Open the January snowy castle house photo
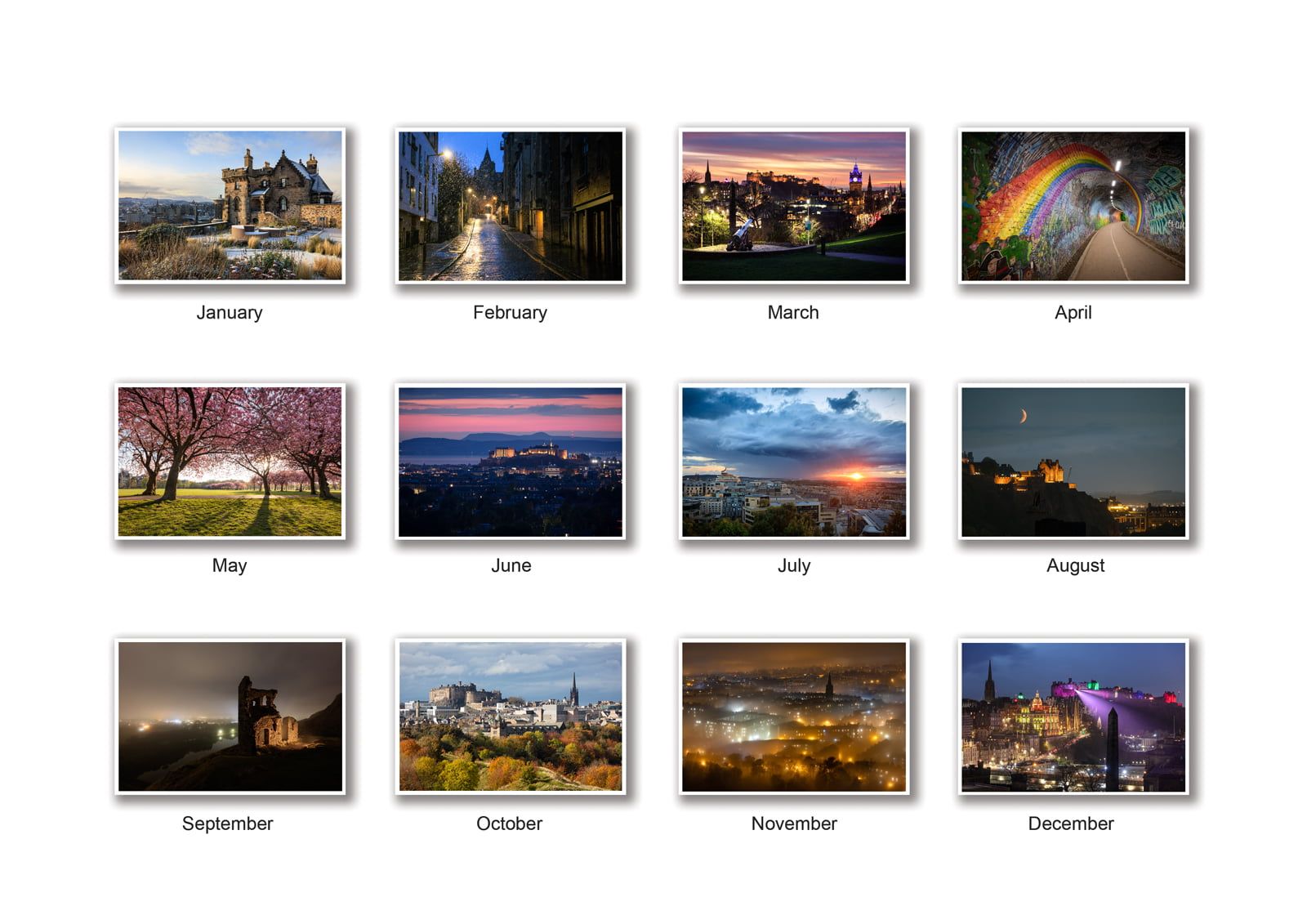This screenshot has width=1307, height=924. tap(230, 205)
